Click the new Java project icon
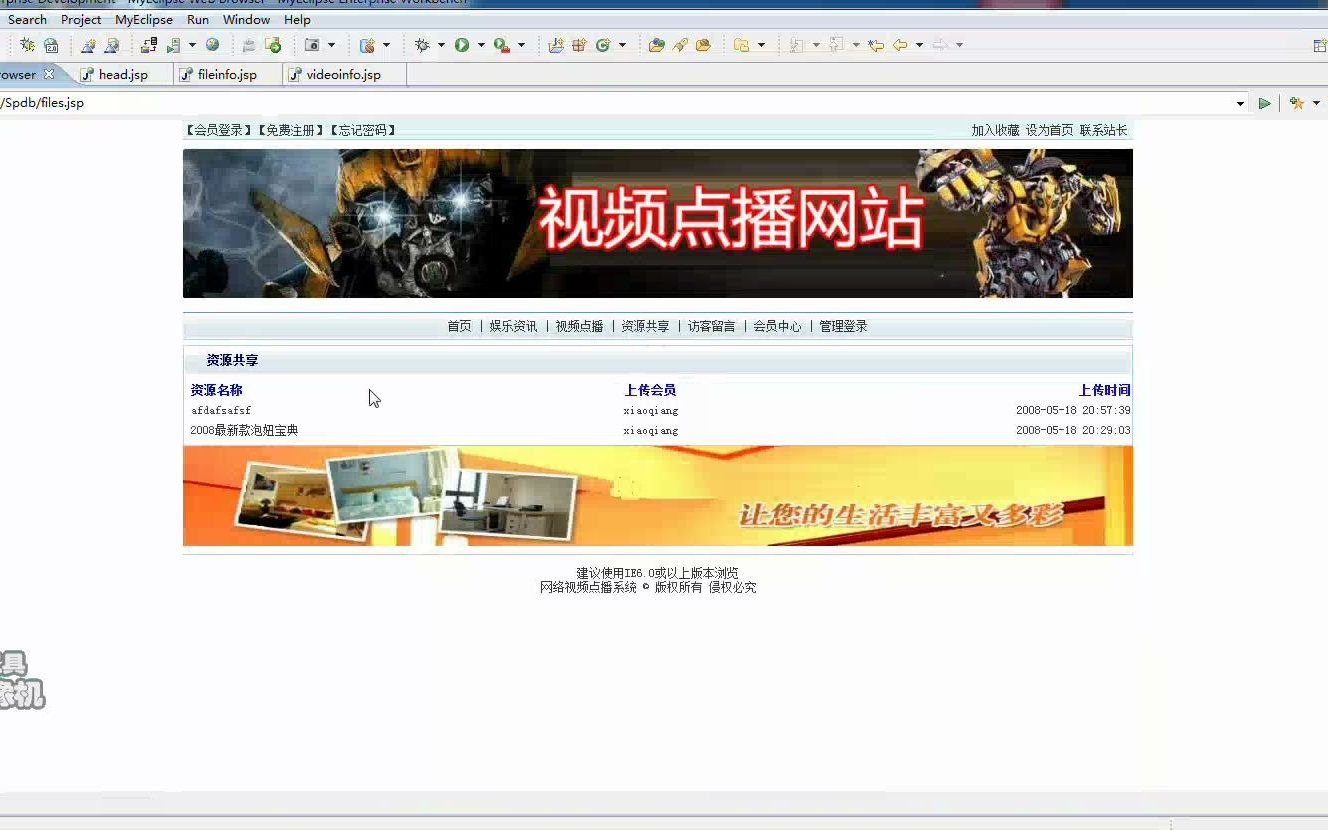Image resolution: width=1328 pixels, height=830 pixels. tap(556, 45)
